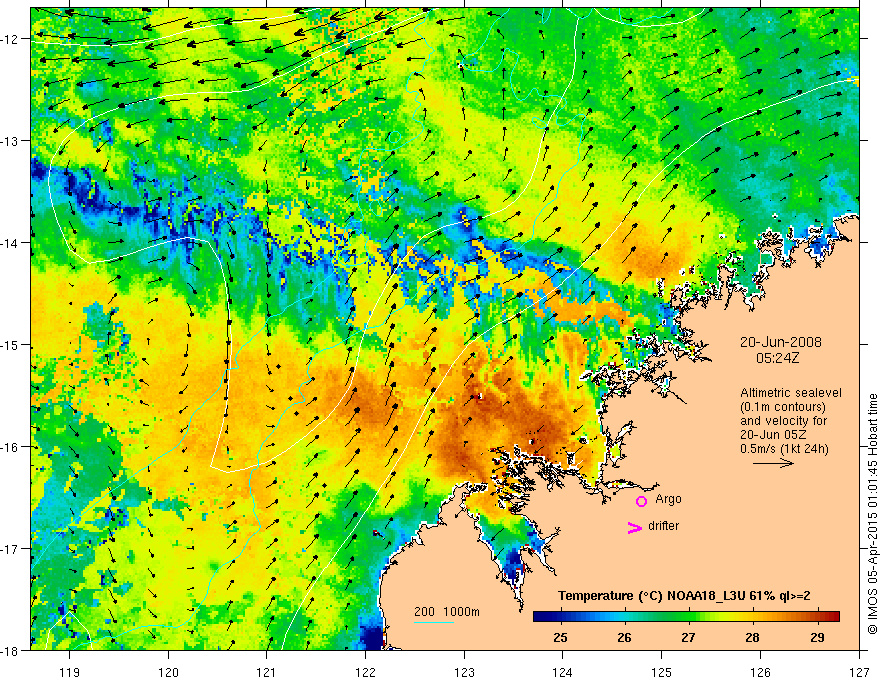880x680 pixels.
Task: Click the magenta drifter arrow marker
Action: (634, 528)
